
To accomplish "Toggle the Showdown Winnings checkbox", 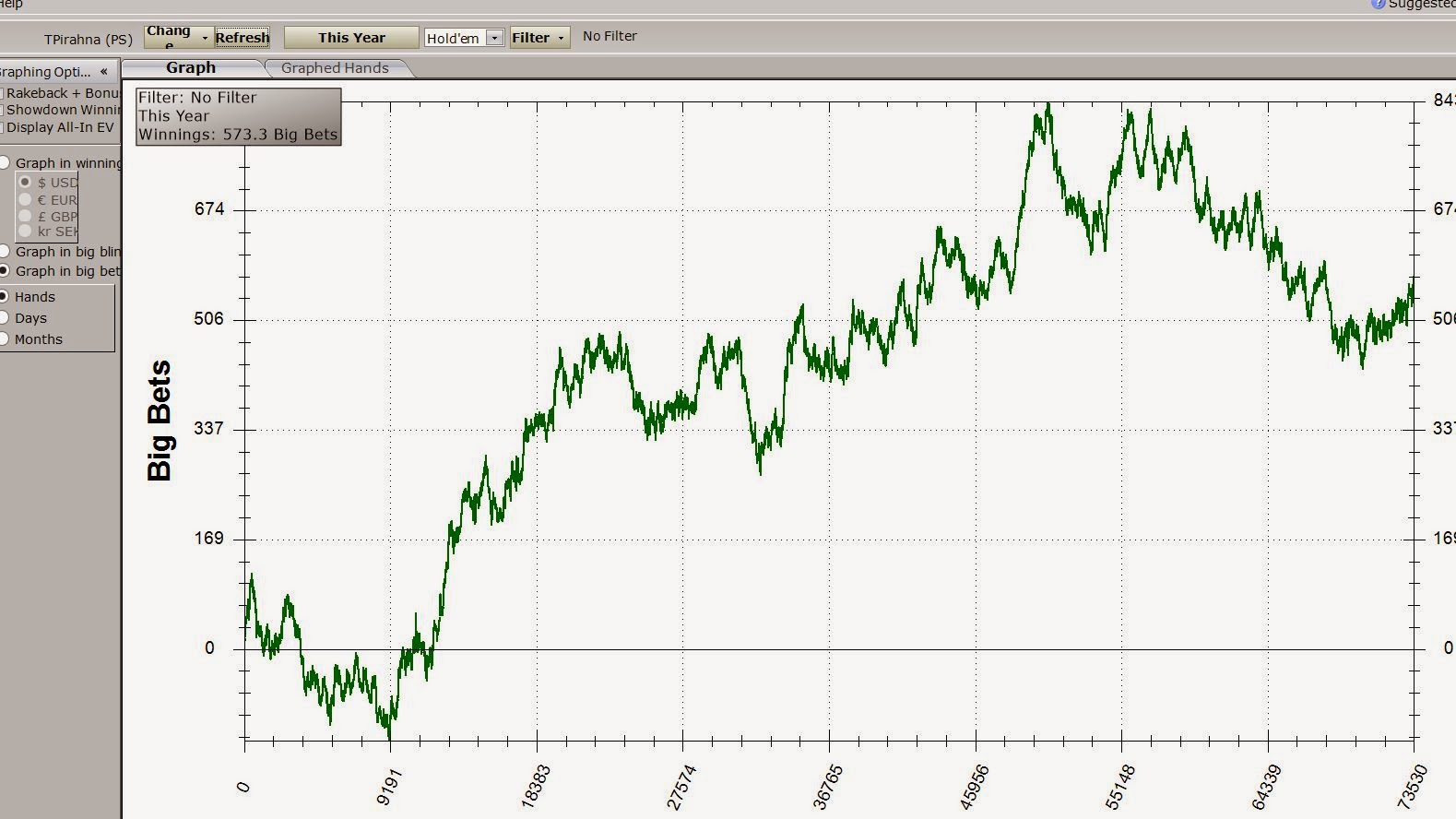I will (x=3, y=110).
